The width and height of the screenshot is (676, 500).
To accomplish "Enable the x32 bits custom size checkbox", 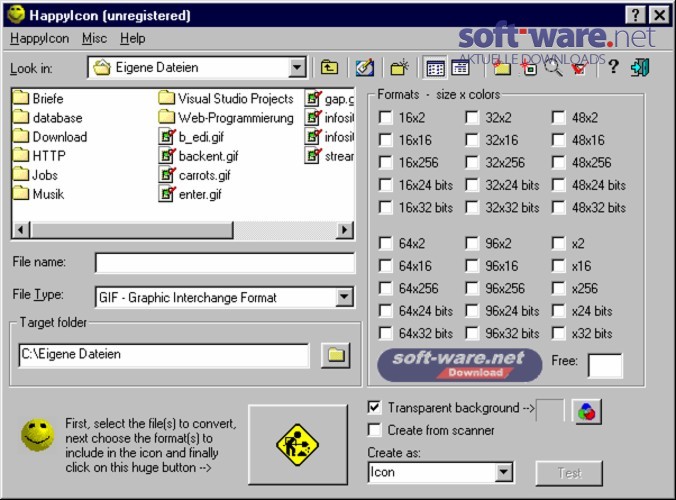I will pyautogui.click(x=558, y=333).
